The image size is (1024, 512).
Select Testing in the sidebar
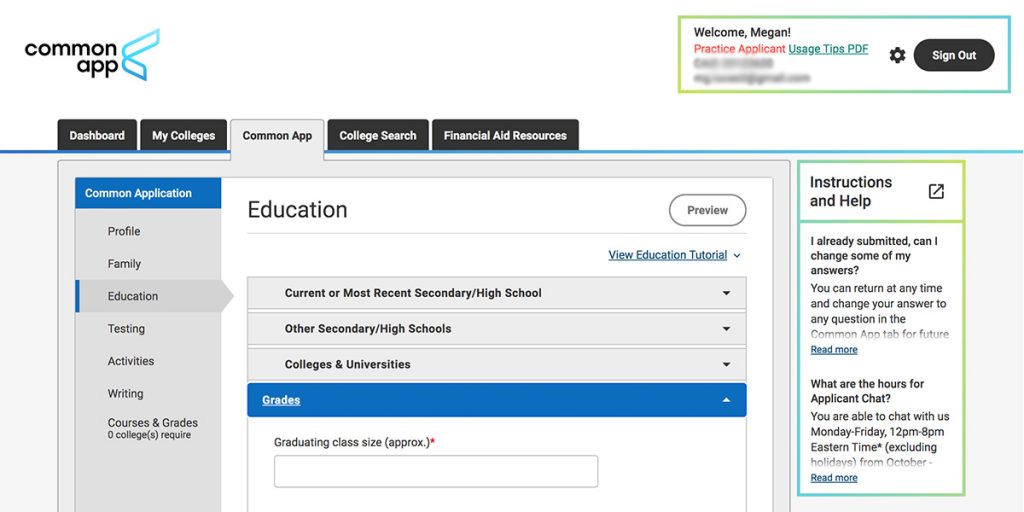[x=126, y=329]
